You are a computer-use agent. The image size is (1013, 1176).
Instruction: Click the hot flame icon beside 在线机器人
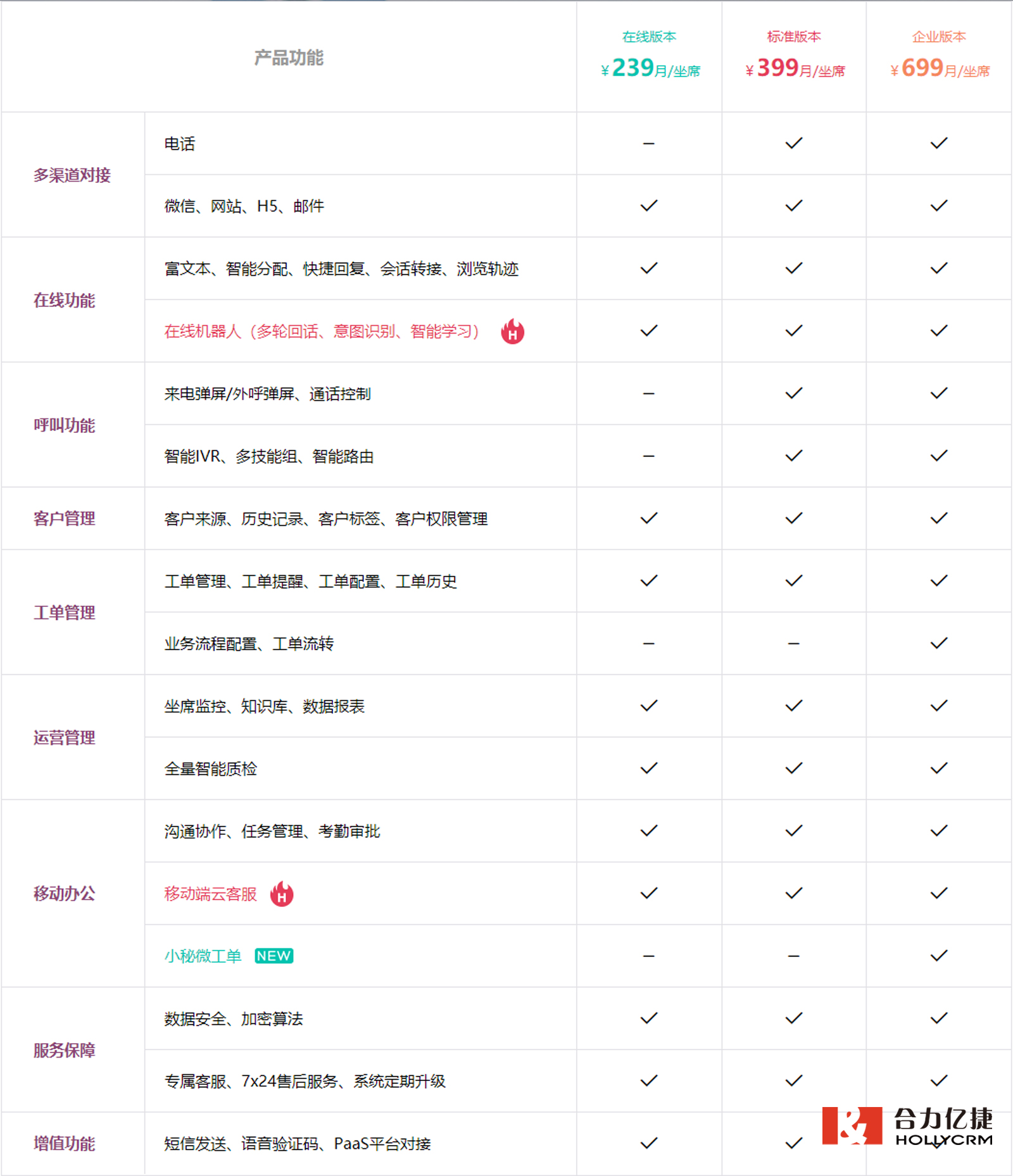513,331
